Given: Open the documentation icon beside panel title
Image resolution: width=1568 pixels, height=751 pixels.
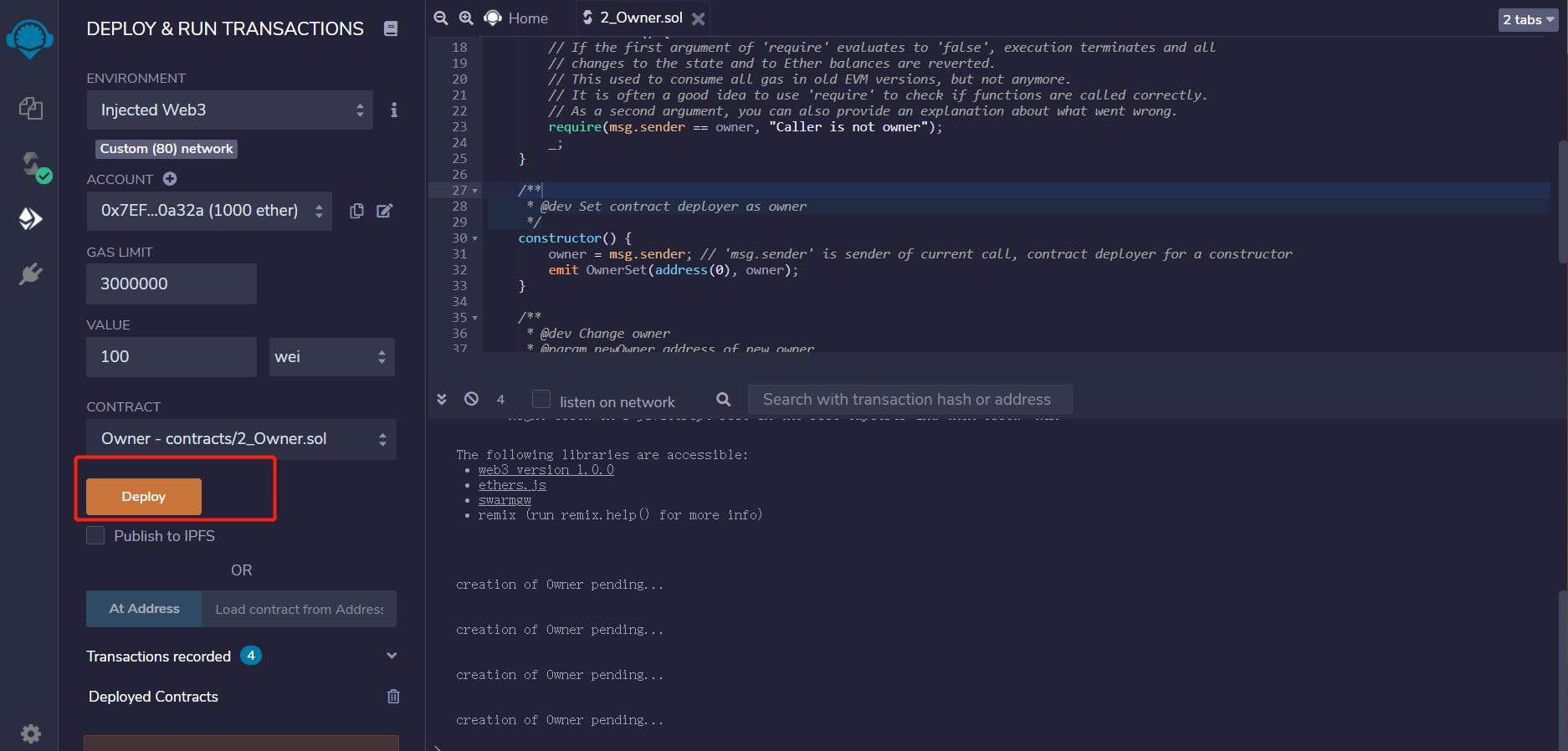Looking at the screenshot, I should point(390,28).
